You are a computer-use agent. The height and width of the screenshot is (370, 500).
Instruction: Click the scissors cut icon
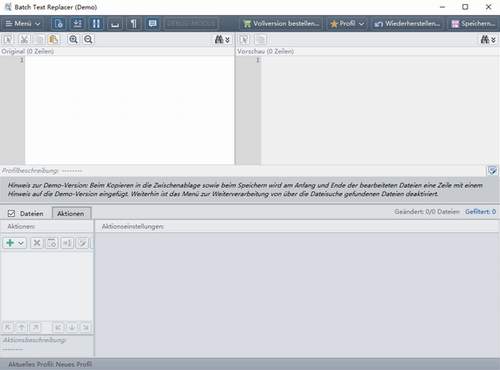tap(24, 40)
